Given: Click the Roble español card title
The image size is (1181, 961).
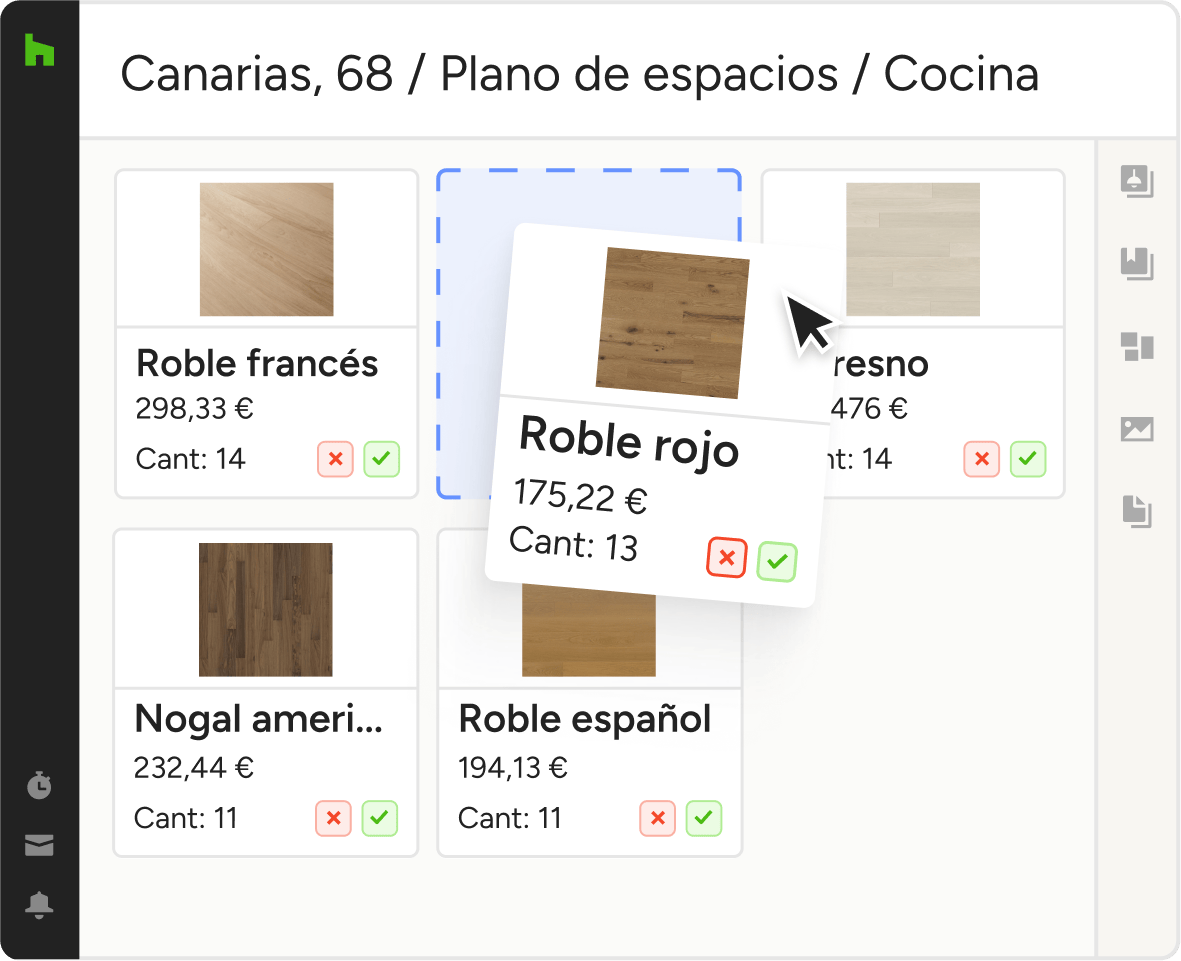Looking at the screenshot, I should [585, 719].
